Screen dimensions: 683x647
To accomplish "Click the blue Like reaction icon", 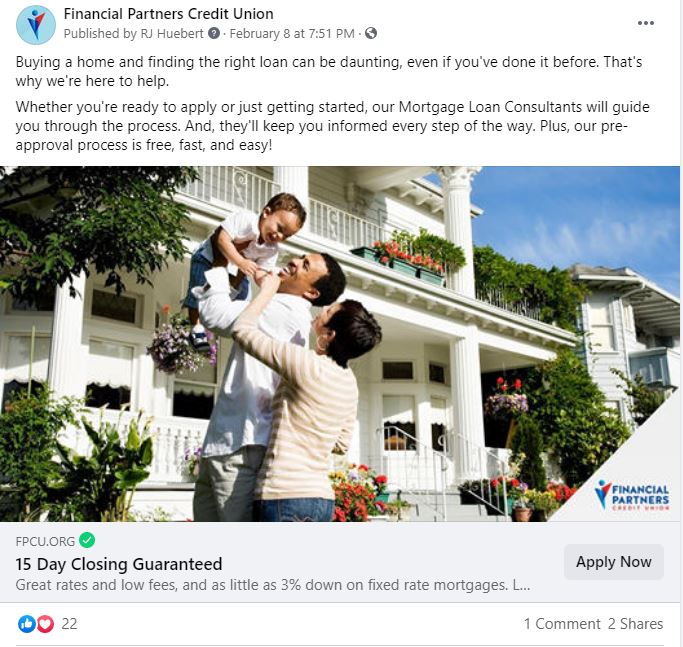I will (x=26, y=624).
